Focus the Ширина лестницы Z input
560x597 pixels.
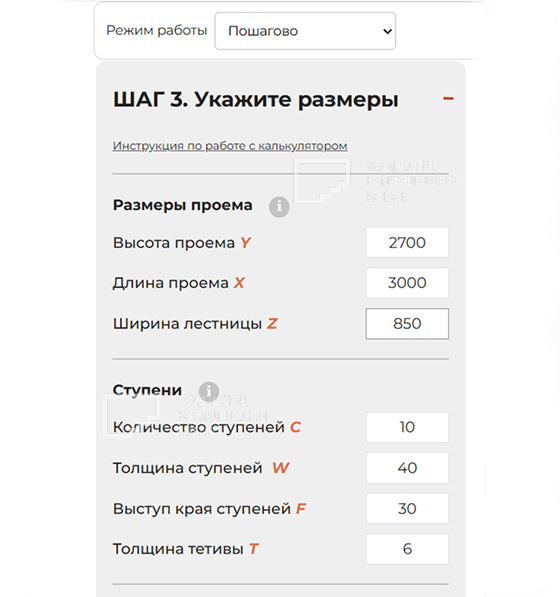tap(407, 324)
